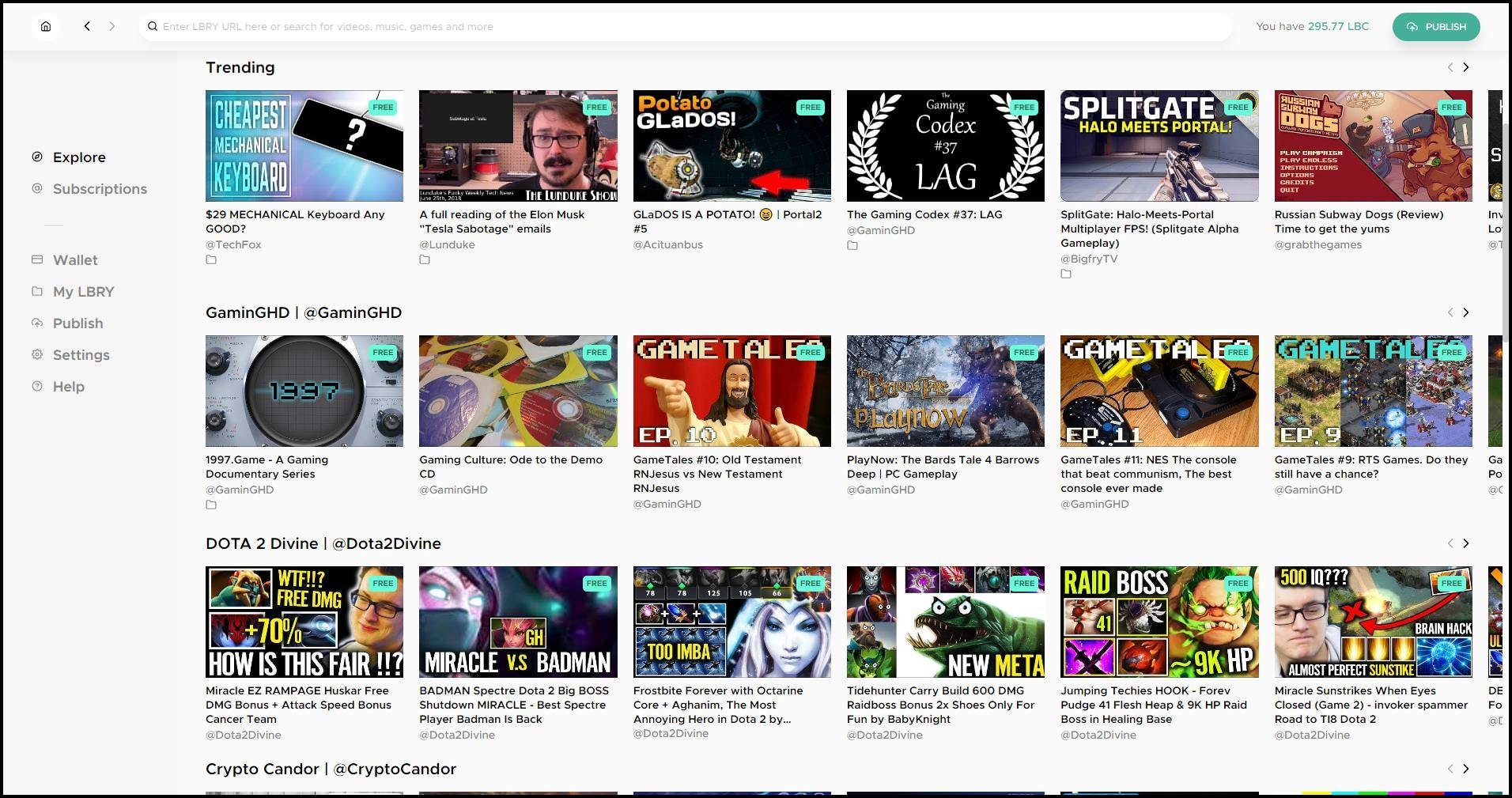Show previous Trending items with left chevron

click(x=1450, y=67)
